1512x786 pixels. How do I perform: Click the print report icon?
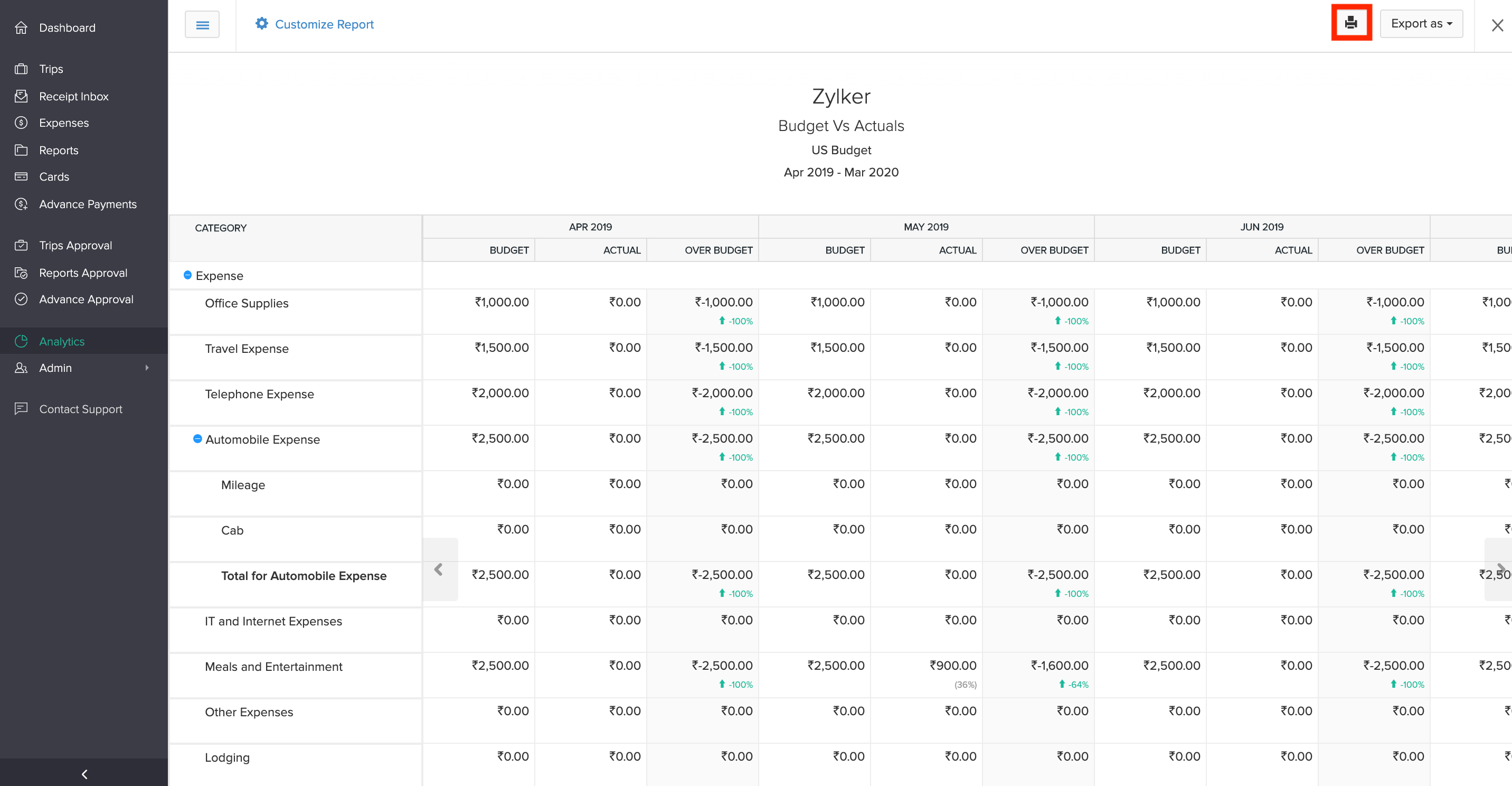[x=1350, y=23]
